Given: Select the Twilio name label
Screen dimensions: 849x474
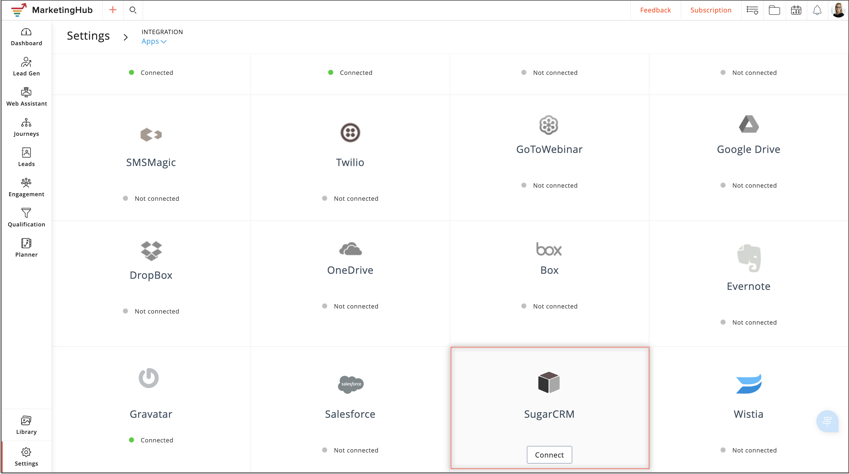Looking at the screenshot, I should pos(350,162).
